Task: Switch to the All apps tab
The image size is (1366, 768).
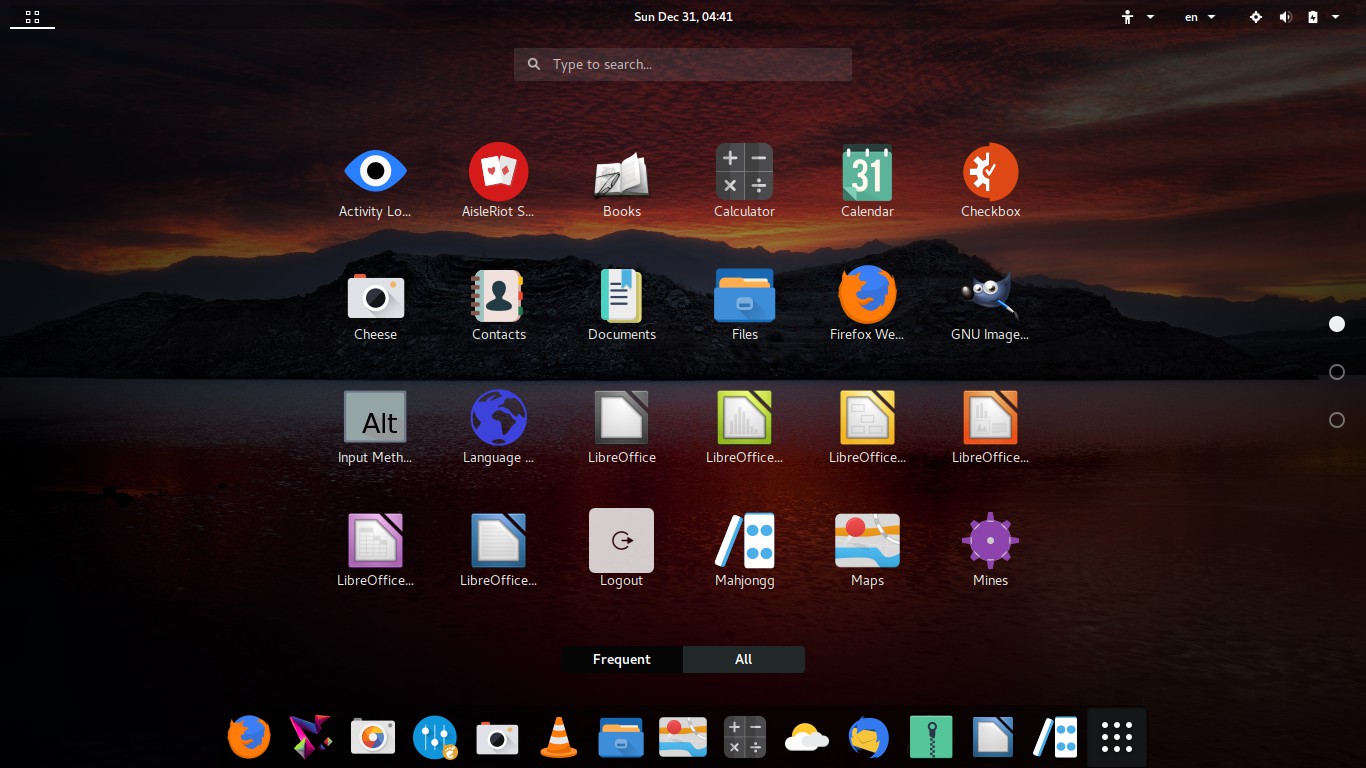Action: coord(744,659)
